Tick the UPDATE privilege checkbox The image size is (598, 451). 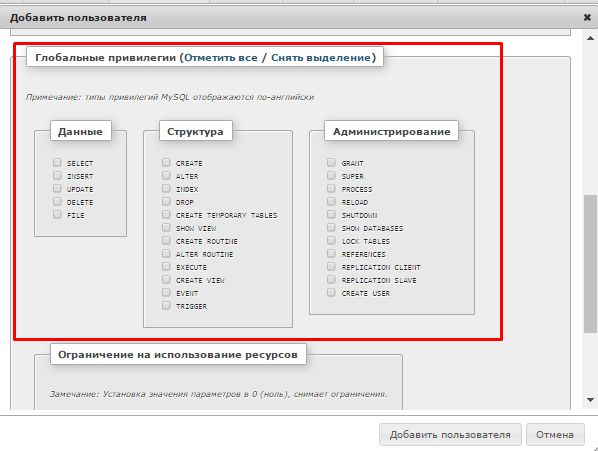[x=57, y=189]
